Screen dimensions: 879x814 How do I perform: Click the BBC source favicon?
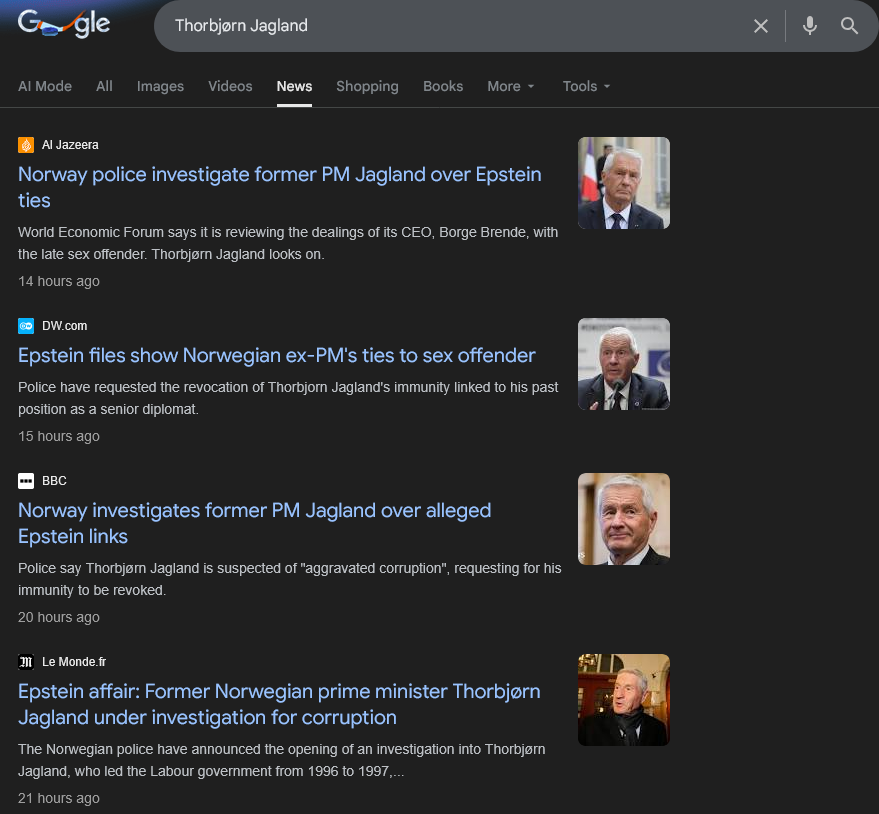[26, 481]
